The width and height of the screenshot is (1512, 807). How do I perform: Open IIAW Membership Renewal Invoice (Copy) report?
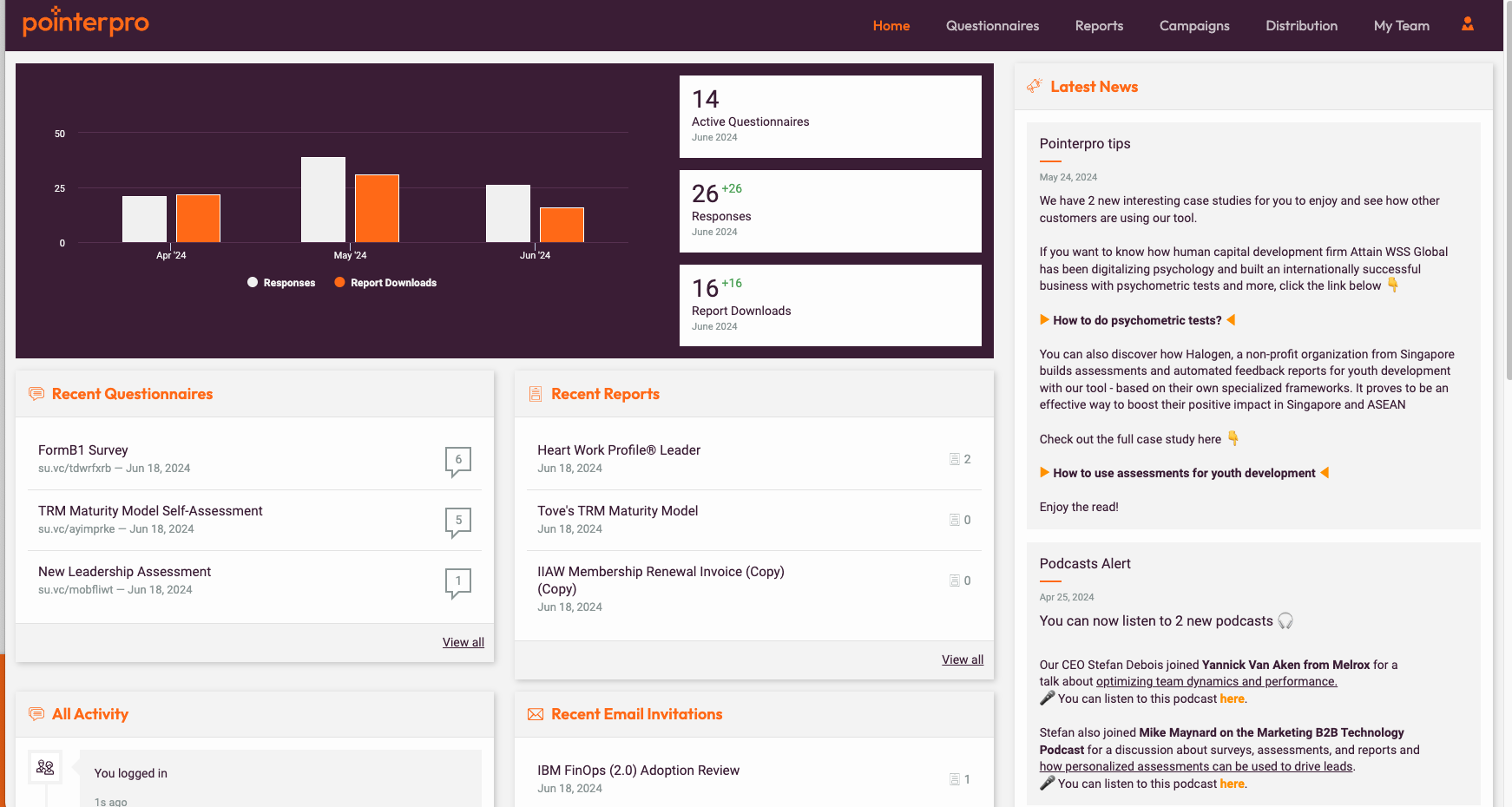coord(661,580)
